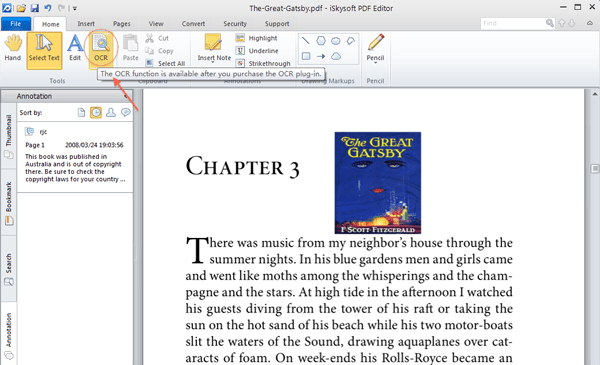This screenshot has height=365, width=600.
Task: Click the annotation text about Australian copyright
Action: coord(75,168)
